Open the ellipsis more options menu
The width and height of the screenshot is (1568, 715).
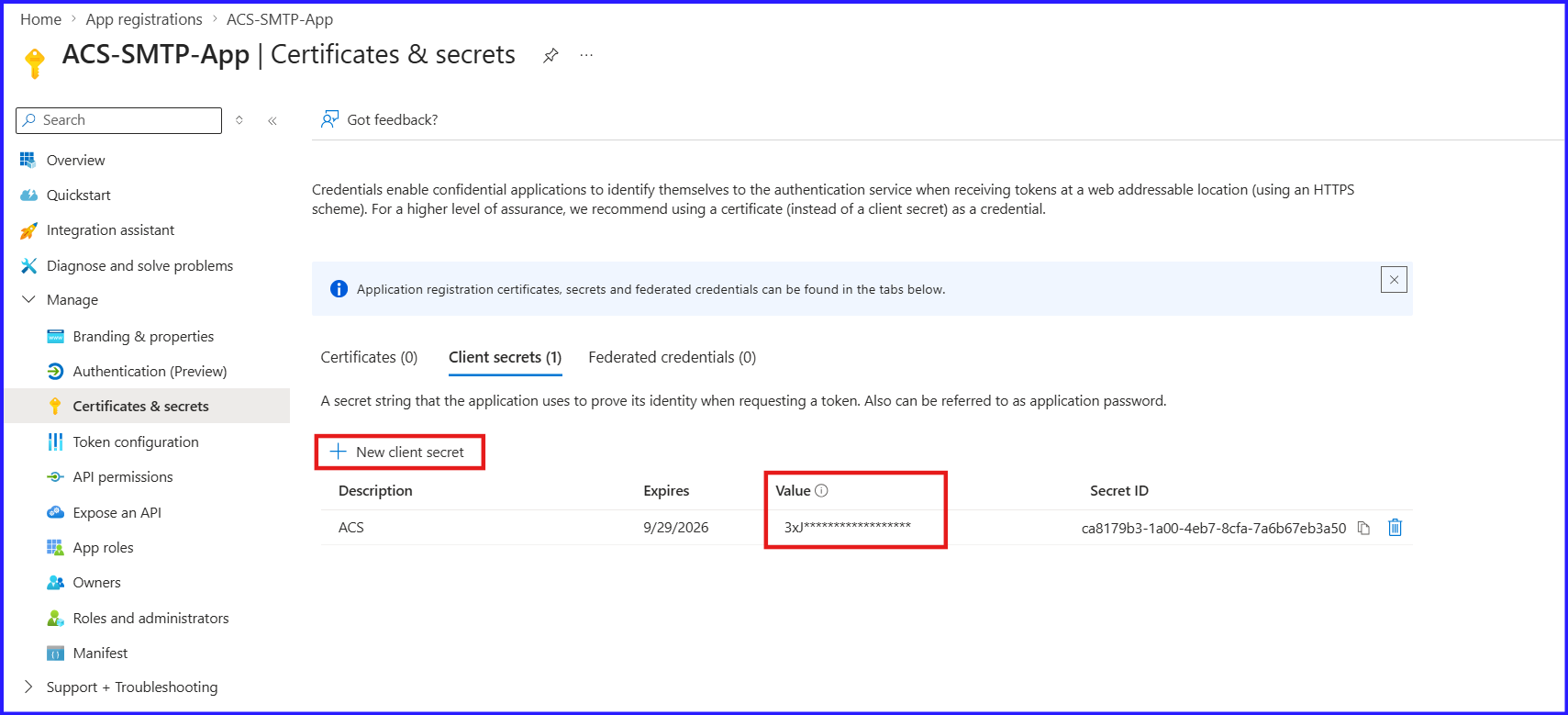point(586,55)
